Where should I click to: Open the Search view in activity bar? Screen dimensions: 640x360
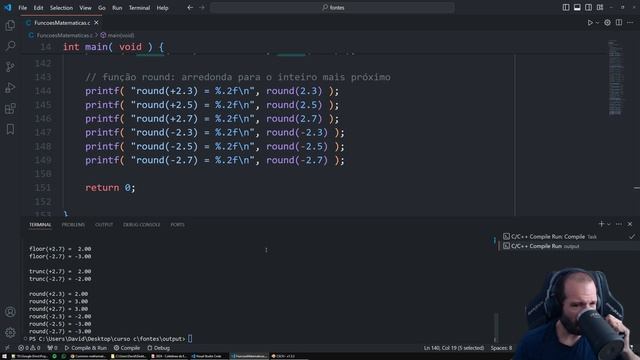tap(10, 46)
